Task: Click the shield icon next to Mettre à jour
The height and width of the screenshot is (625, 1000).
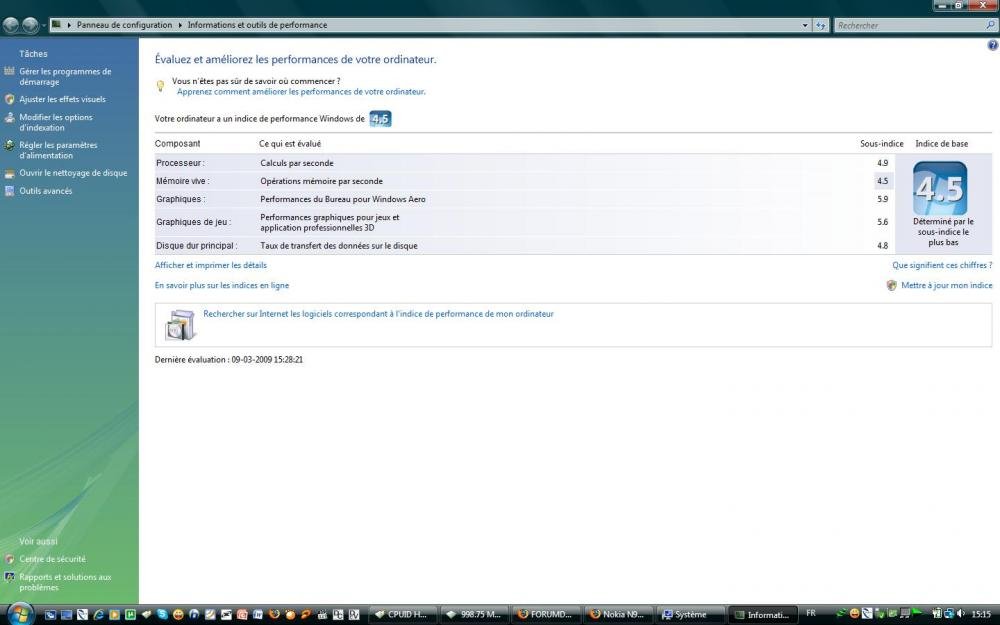Action: pos(891,285)
